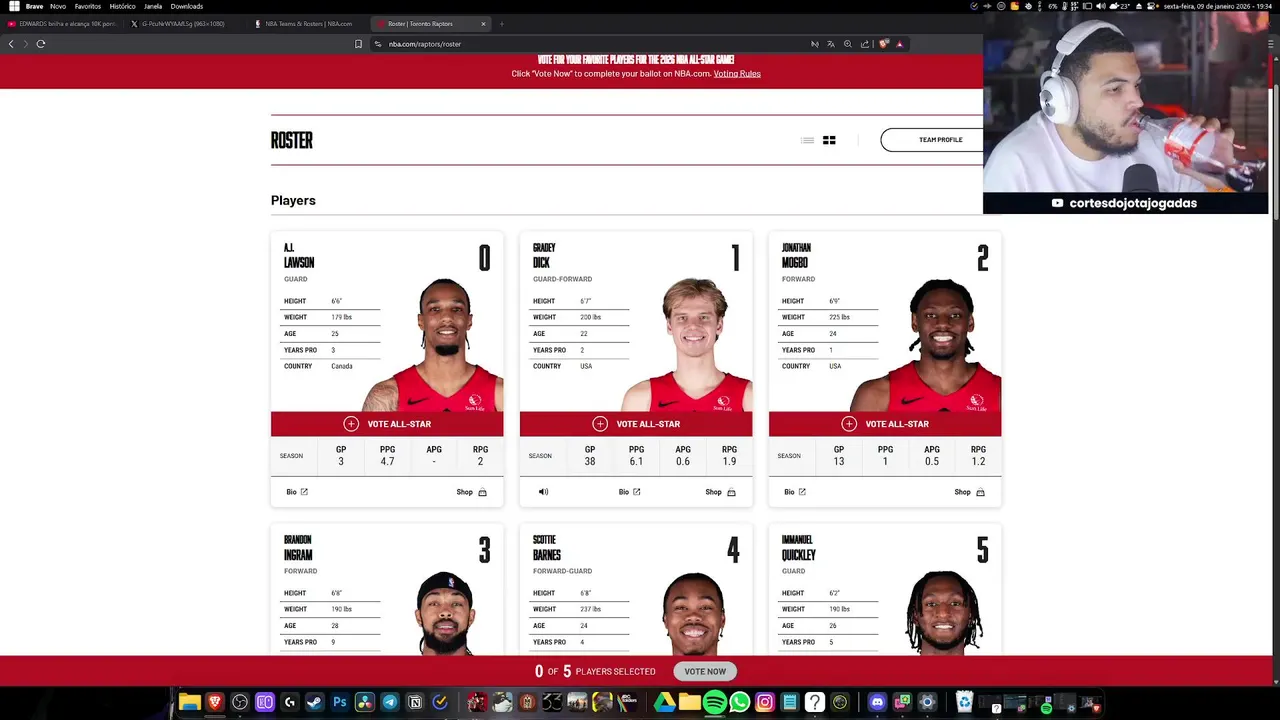Click the Vote Now button
The width and height of the screenshot is (1280, 720).
[705, 671]
